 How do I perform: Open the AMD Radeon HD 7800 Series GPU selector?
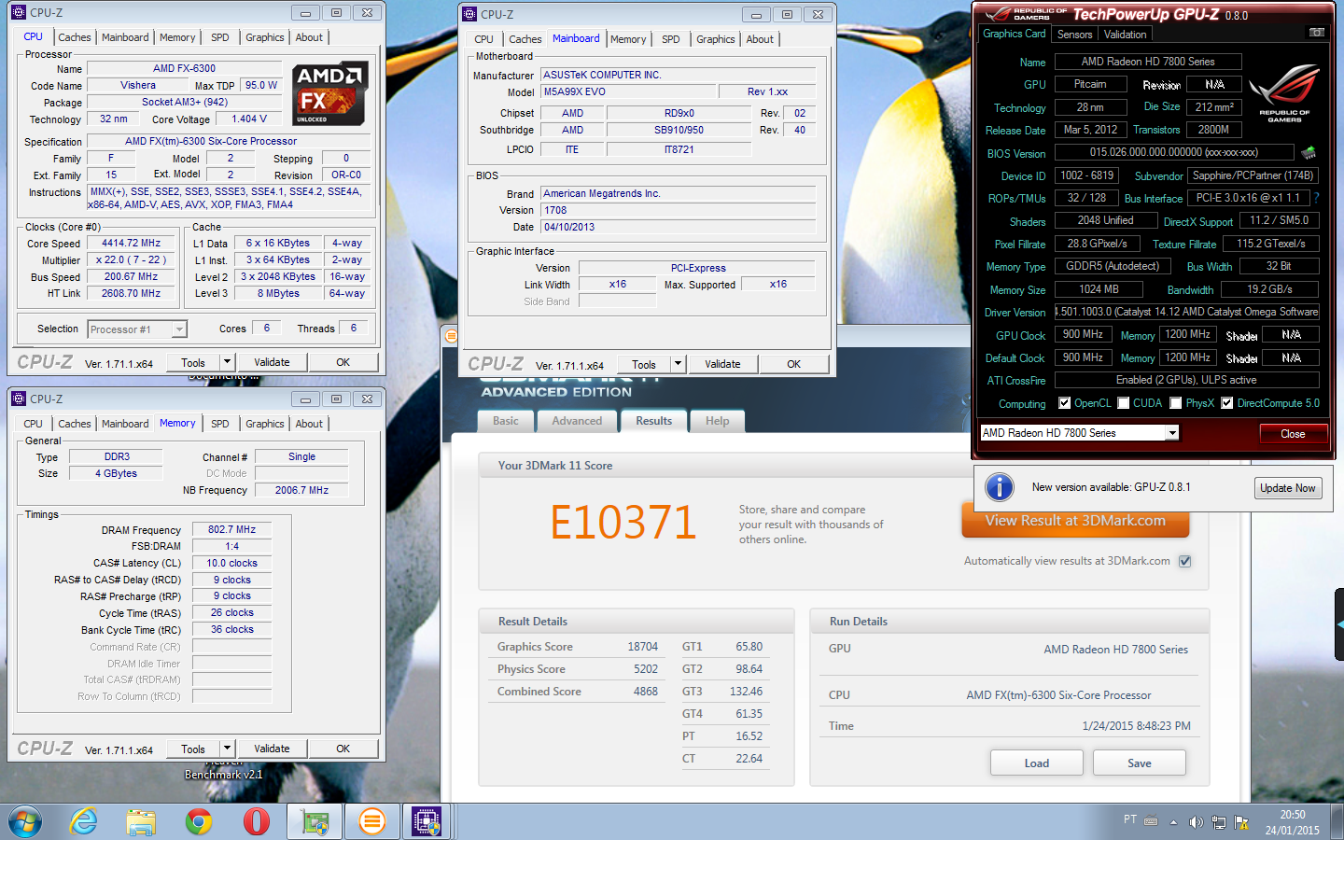pyautogui.click(x=1079, y=433)
